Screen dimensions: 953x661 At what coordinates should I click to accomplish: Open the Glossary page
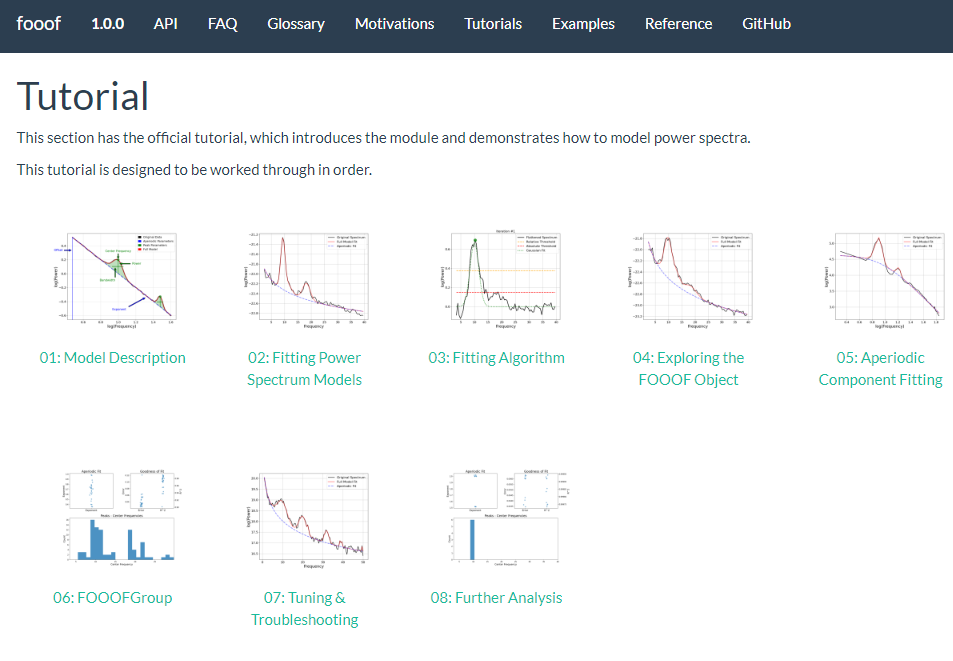click(x=296, y=24)
